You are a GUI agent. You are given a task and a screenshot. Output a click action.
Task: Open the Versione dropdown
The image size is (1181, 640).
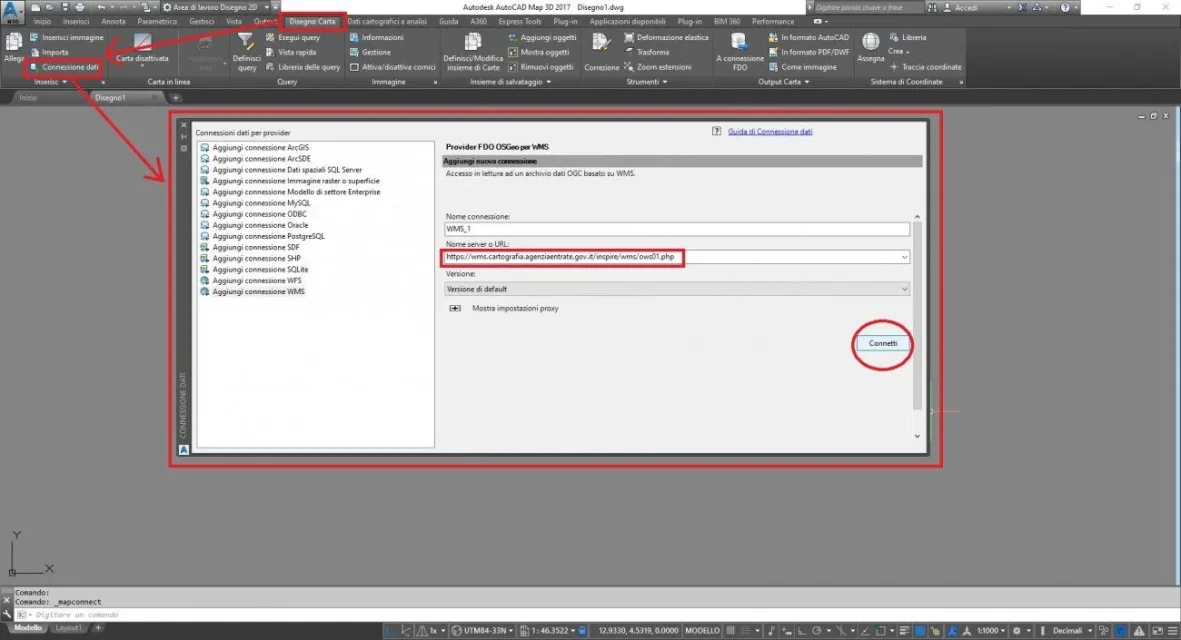coord(904,289)
